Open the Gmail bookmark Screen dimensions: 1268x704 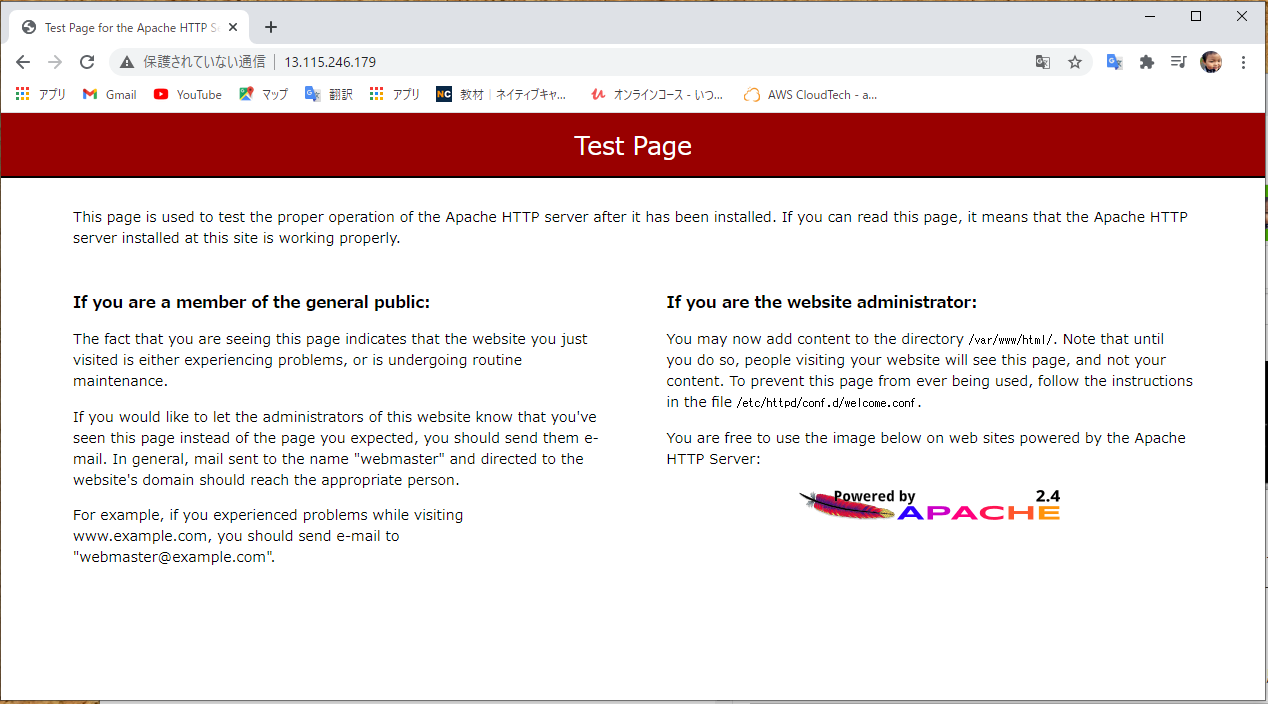pos(109,95)
